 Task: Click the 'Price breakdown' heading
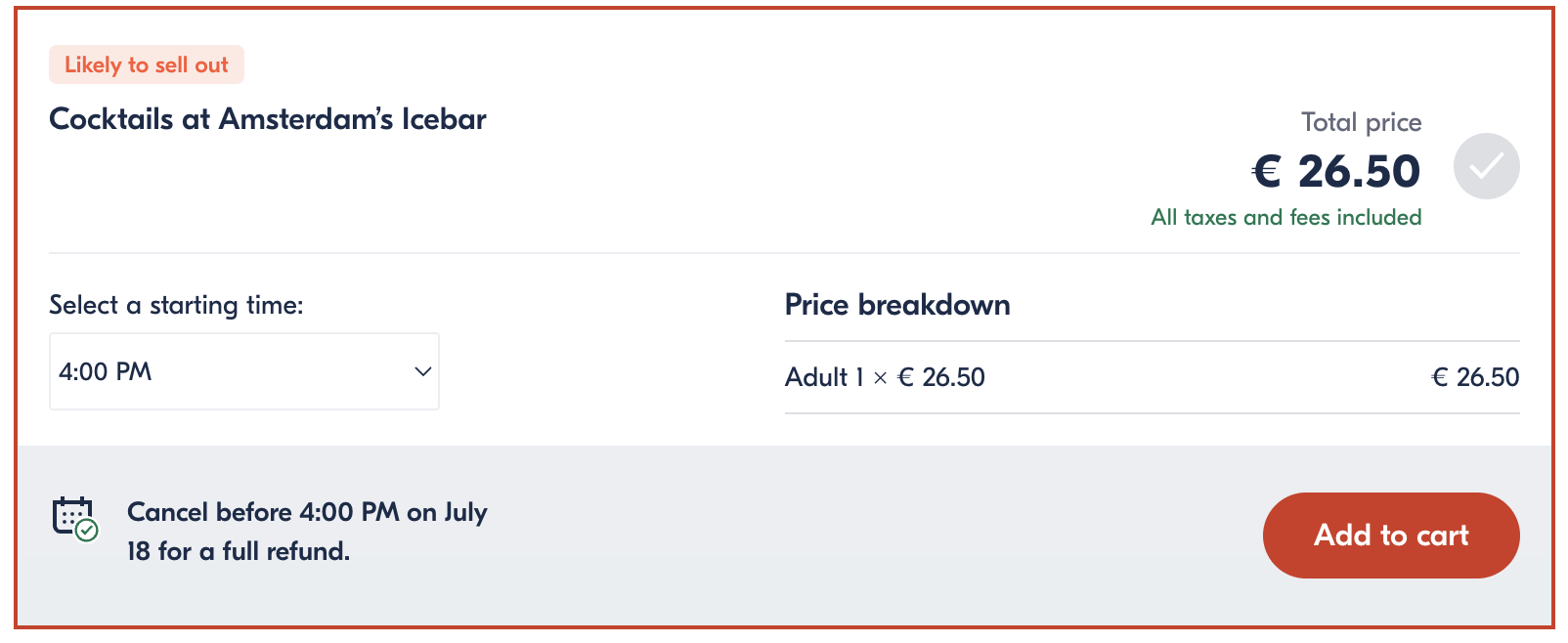pyautogui.click(x=897, y=305)
